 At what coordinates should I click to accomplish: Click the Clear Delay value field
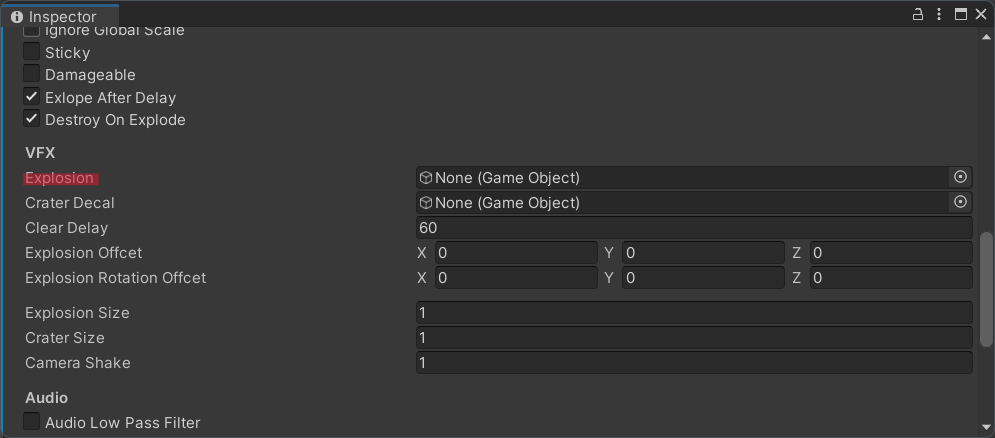click(x=694, y=227)
